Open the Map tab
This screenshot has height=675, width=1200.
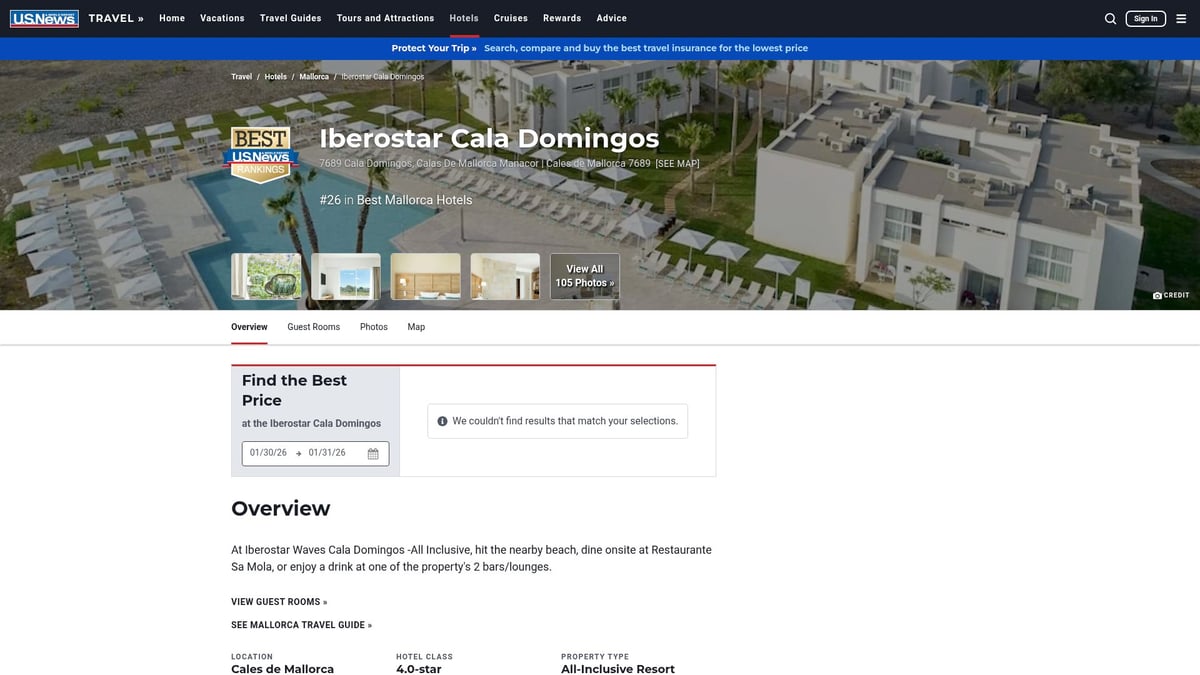tap(416, 326)
